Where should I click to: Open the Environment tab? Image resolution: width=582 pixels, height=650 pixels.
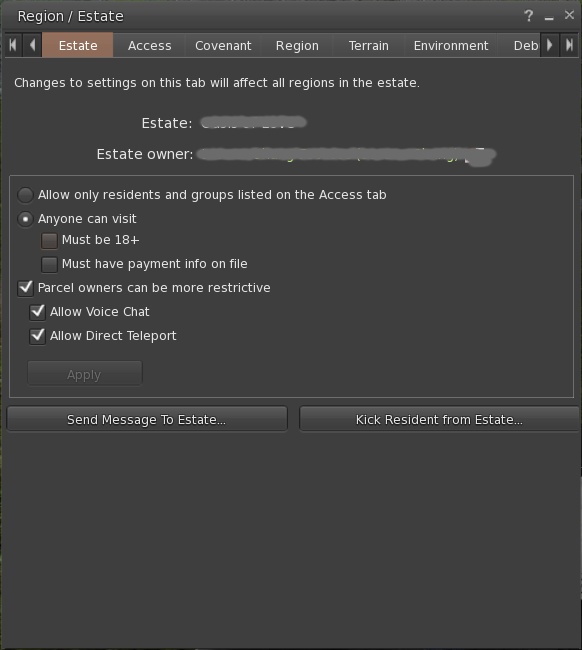(x=451, y=45)
